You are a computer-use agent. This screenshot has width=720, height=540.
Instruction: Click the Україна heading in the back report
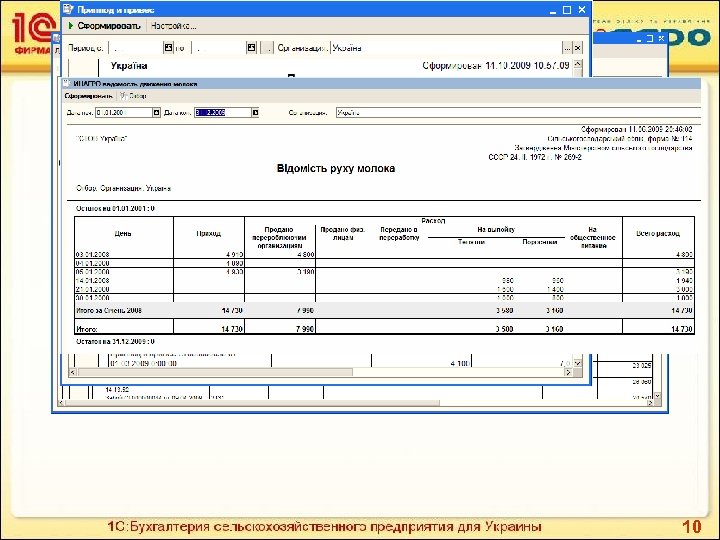tap(129, 66)
